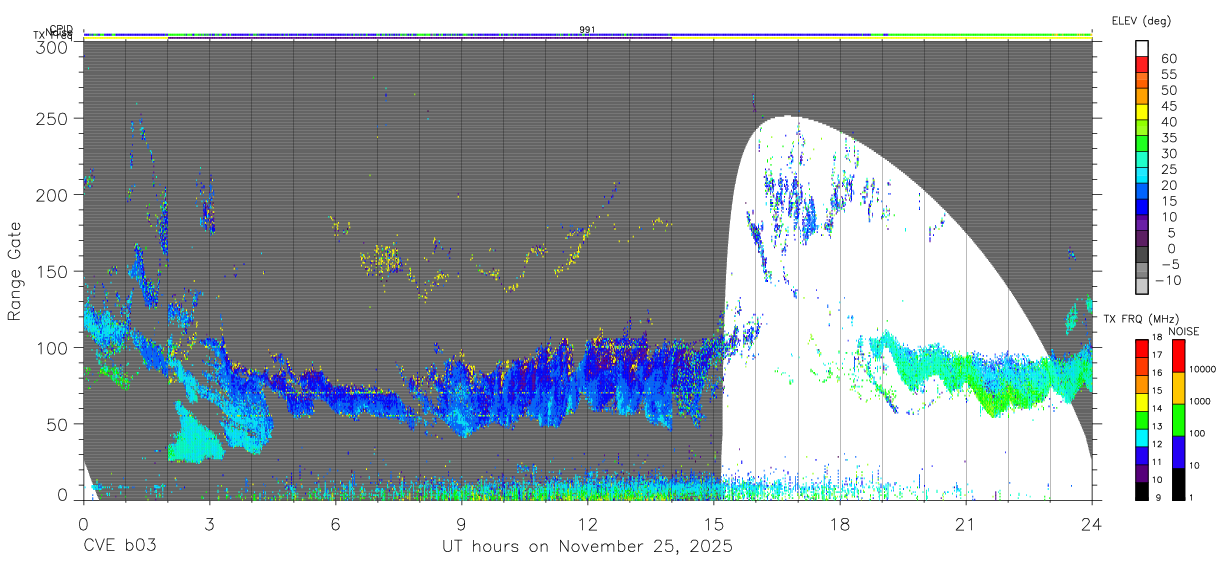1228x567 pixels.
Task: Click the '-5' label on the ELEV scale
Action: click(1169, 264)
